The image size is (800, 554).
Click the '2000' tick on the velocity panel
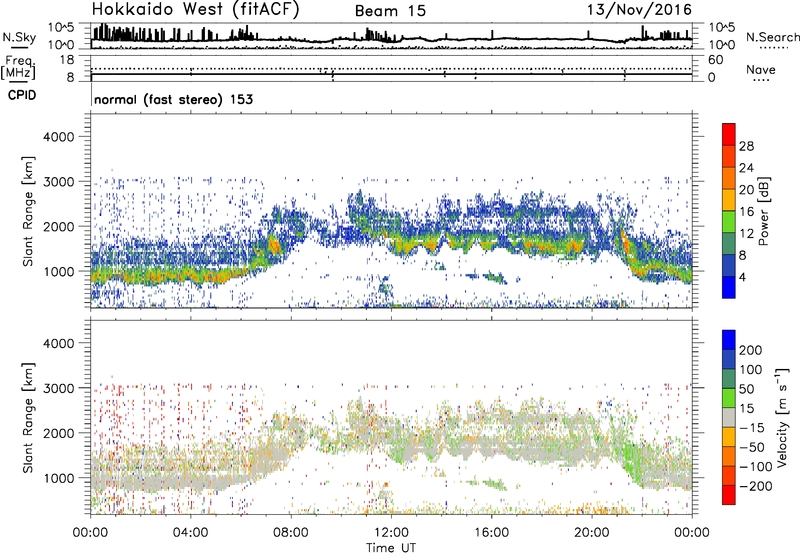tap(59, 433)
